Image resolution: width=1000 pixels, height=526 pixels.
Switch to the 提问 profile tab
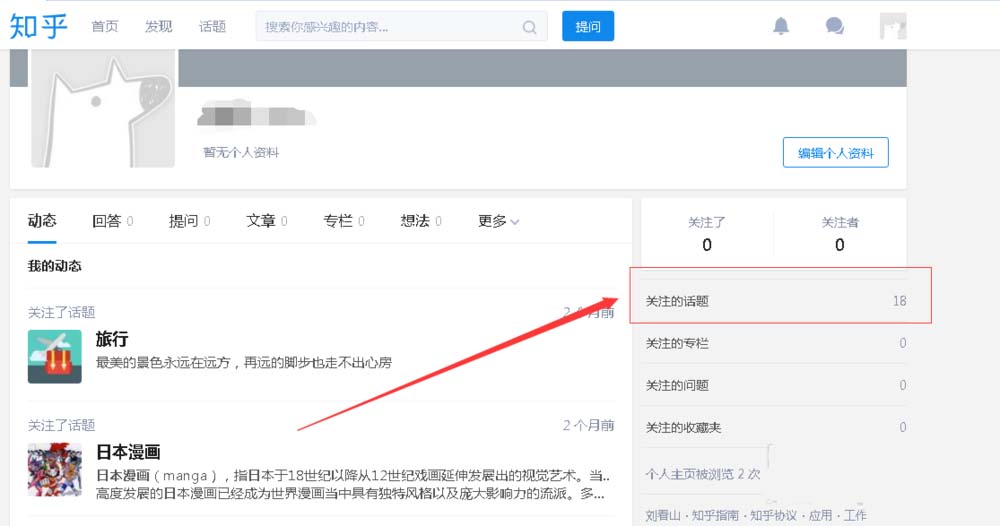(x=189, y=221)
